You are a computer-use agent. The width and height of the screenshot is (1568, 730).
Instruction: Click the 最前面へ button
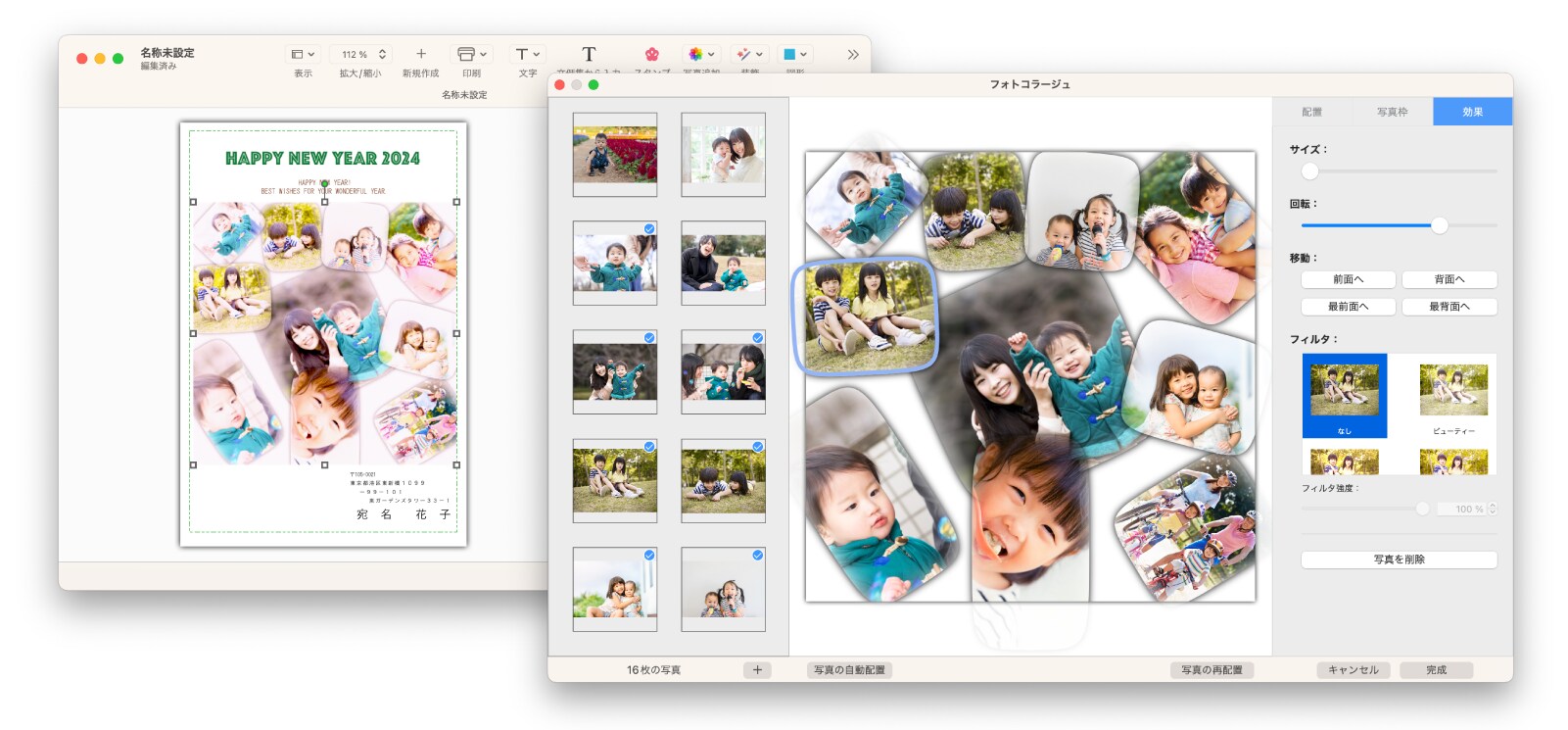pos(1349,307)
